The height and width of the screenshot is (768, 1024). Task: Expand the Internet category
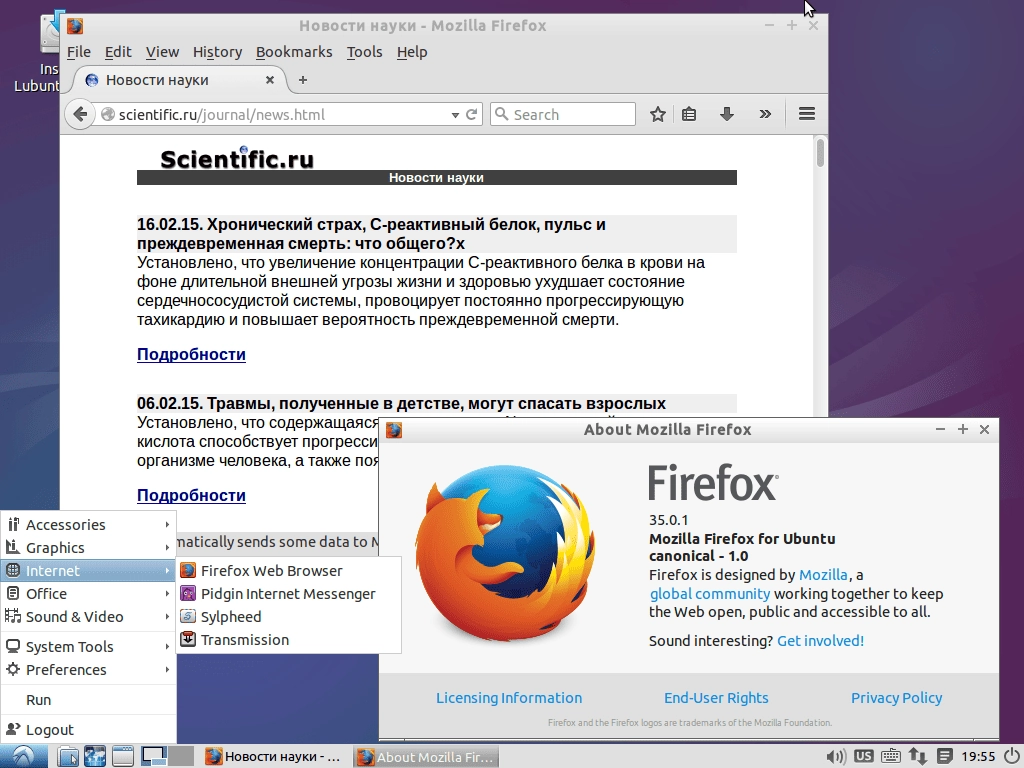pos(89,570)
